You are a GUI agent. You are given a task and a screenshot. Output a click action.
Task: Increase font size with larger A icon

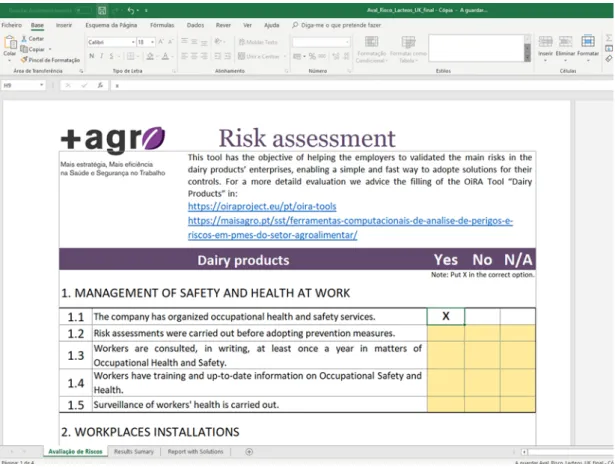161,42
